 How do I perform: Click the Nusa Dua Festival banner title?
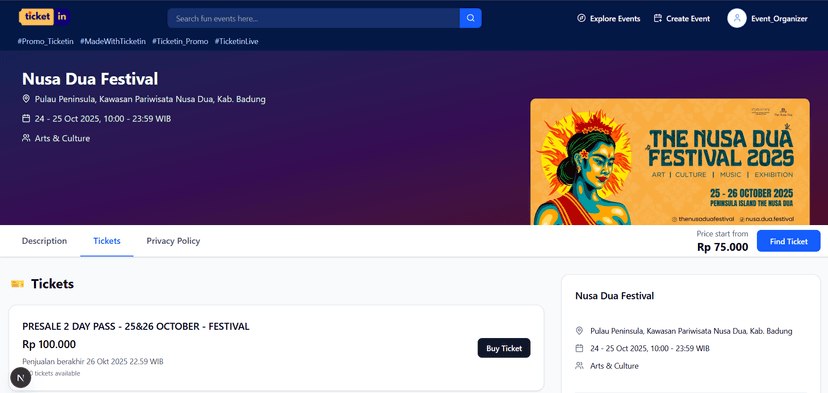(x=90, y=79)
